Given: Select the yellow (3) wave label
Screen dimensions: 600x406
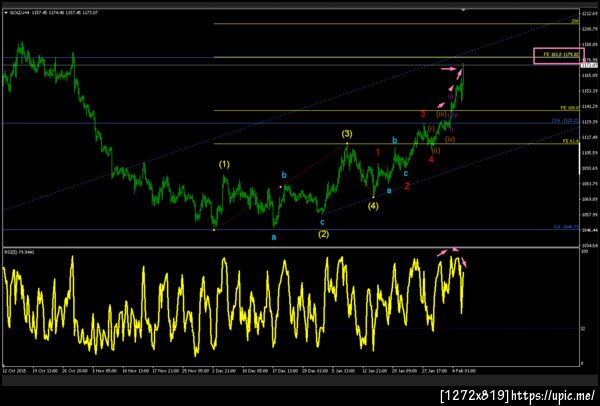Looking at the screenshot, I should [x=347, y=134].
